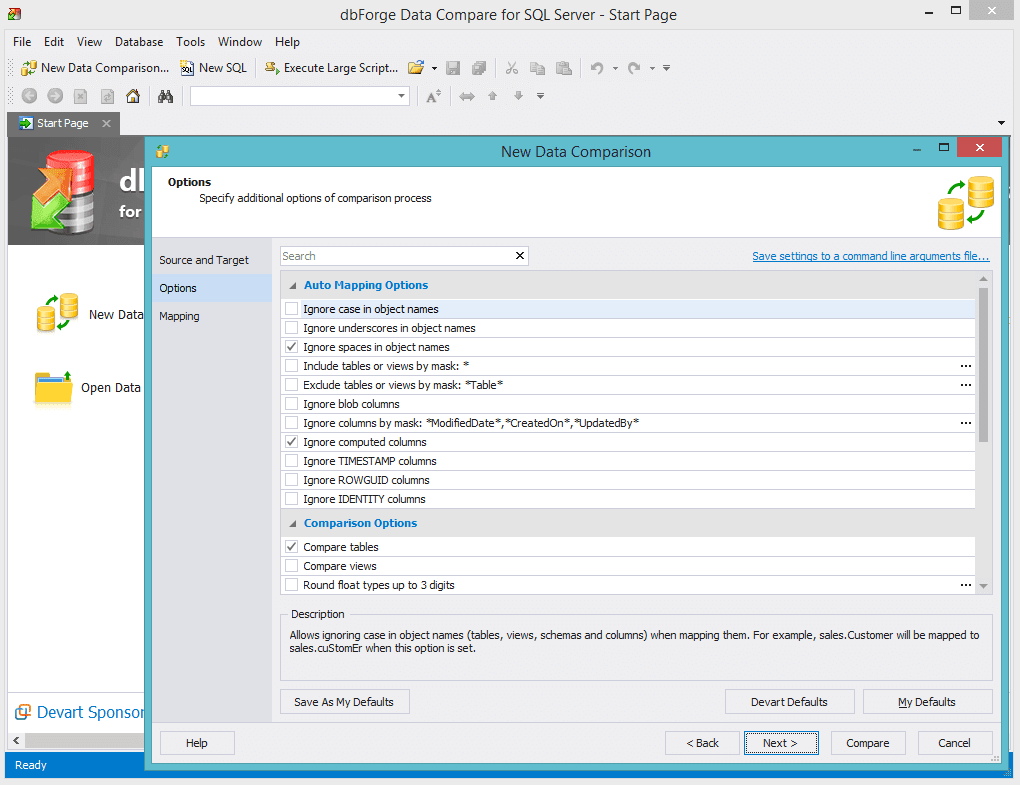Viewport: 1020px width, 785px height.
Task: Collapse the Auto Mapping Options section
Action: click(292, 286)
